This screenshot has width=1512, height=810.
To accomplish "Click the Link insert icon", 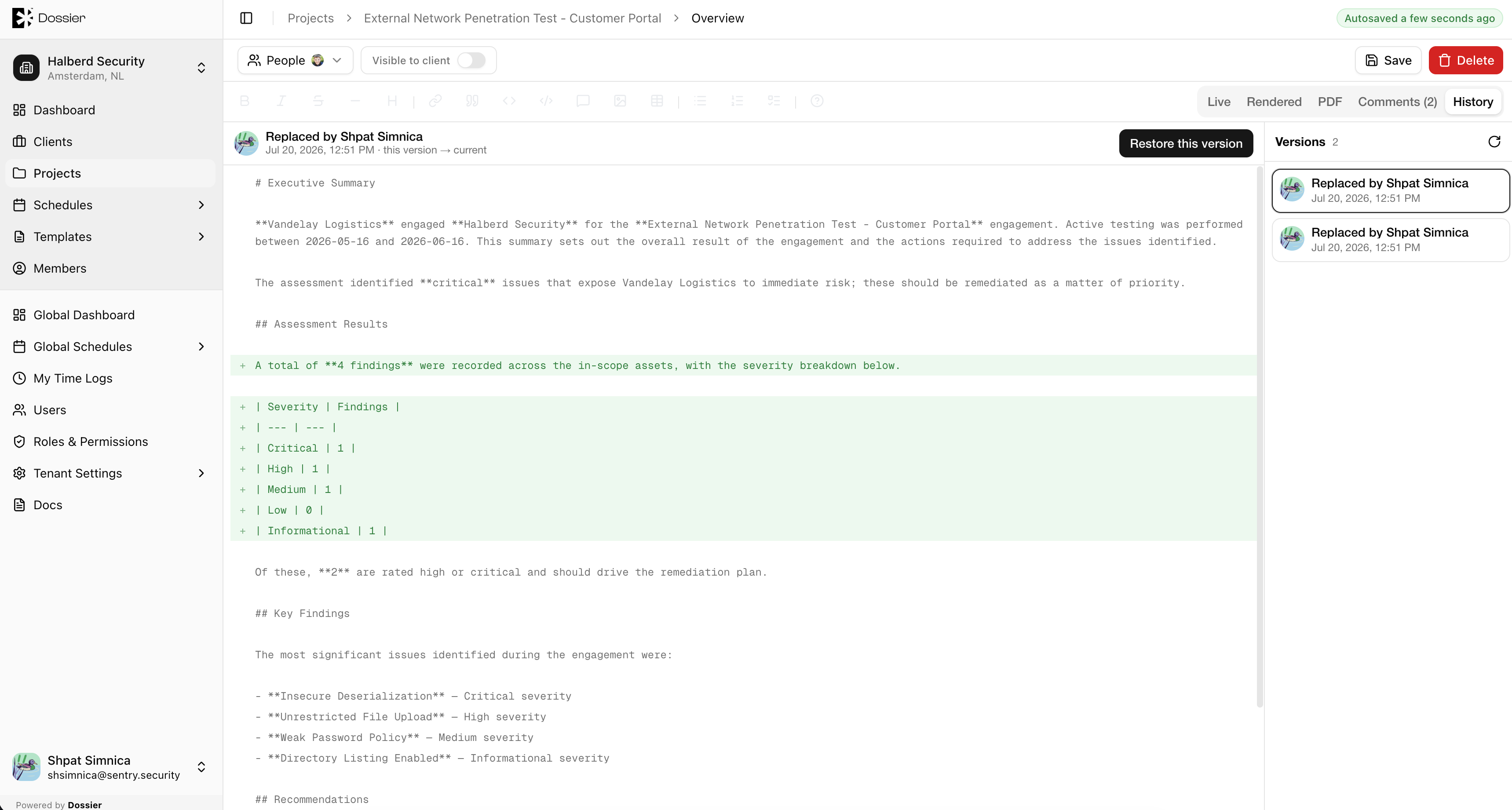I will coord(435,101).
